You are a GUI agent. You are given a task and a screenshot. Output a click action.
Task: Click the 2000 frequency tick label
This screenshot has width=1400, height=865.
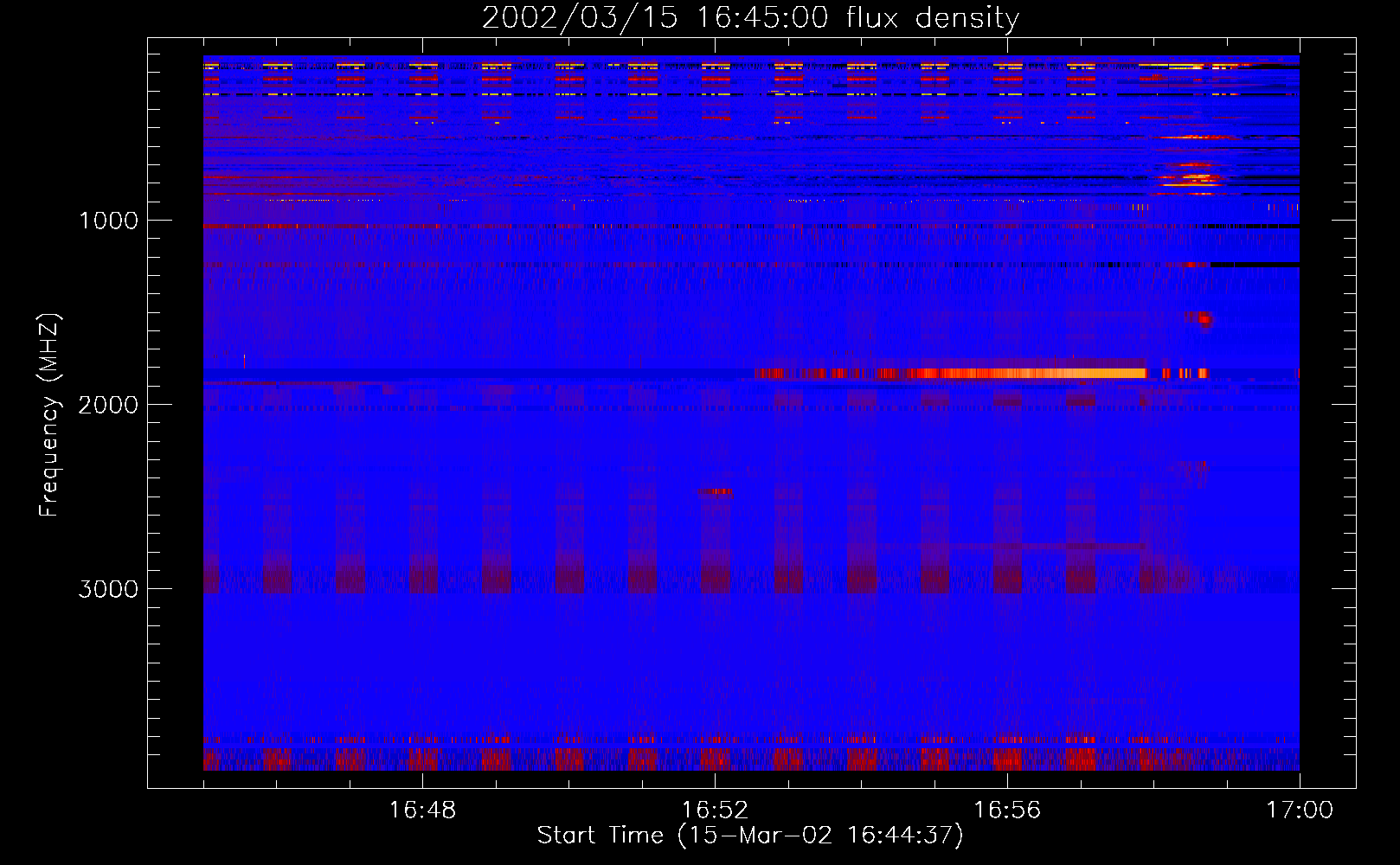tap(108, 405)
